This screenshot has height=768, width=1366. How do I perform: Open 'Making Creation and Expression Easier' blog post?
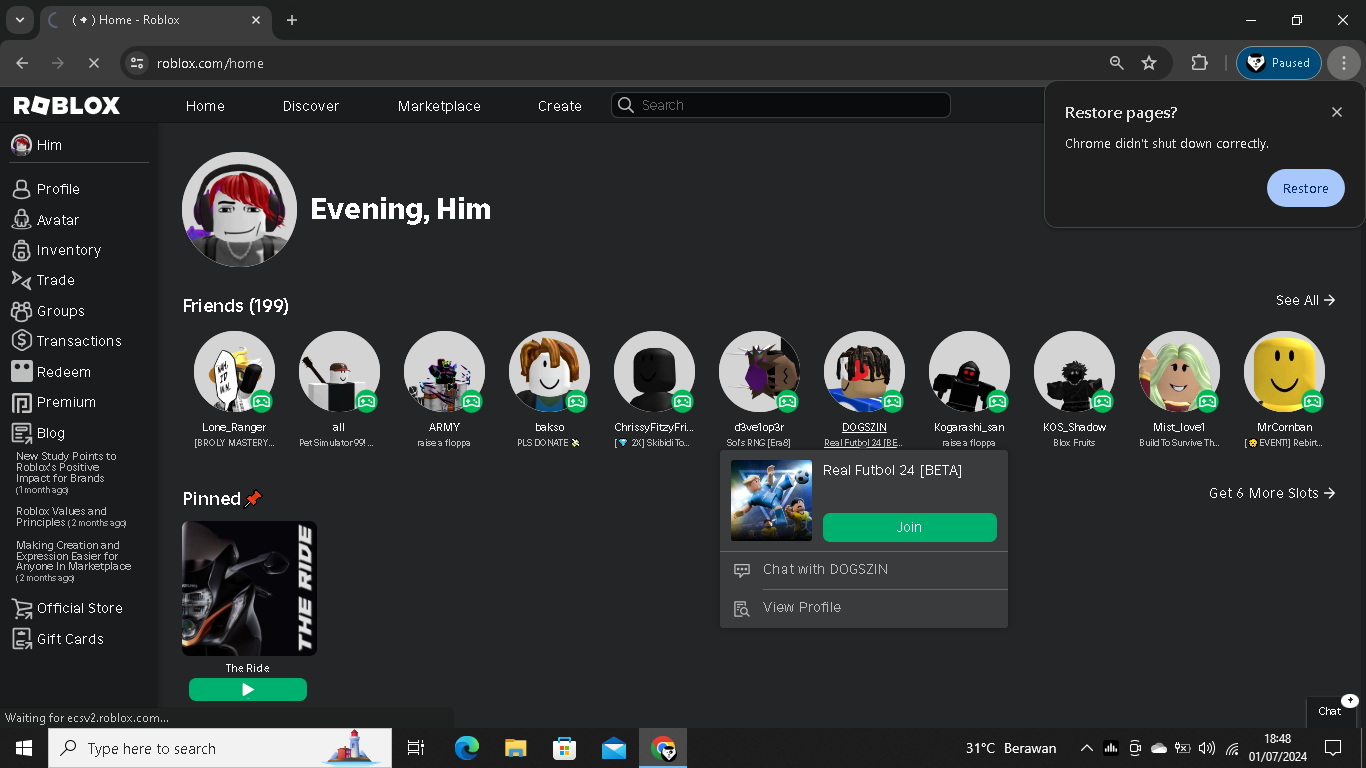[x=73, y=562]
